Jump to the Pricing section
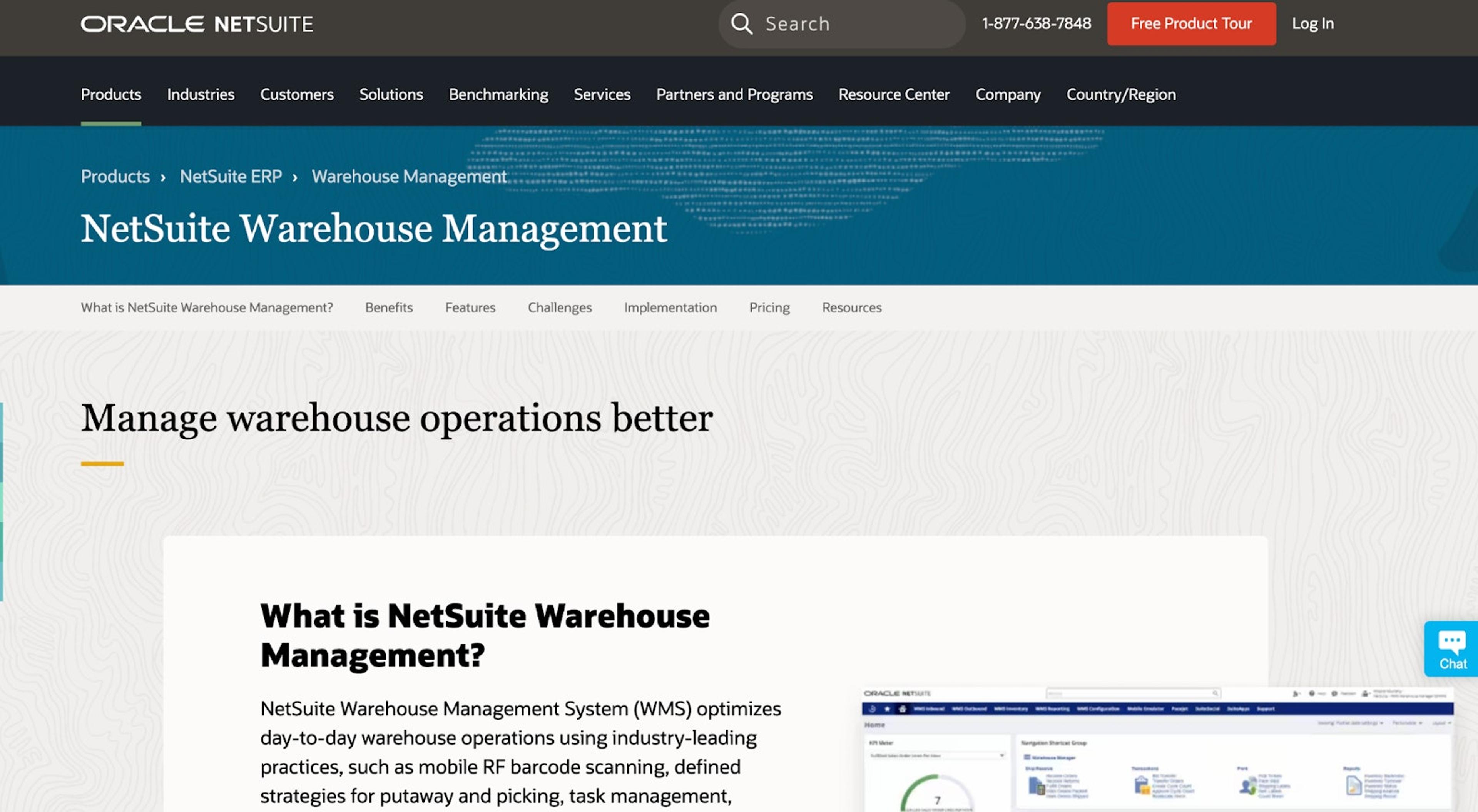Image resolution: width=1478 pixels, height=812 pixels. pyautogui.click(x=769, y=307)
